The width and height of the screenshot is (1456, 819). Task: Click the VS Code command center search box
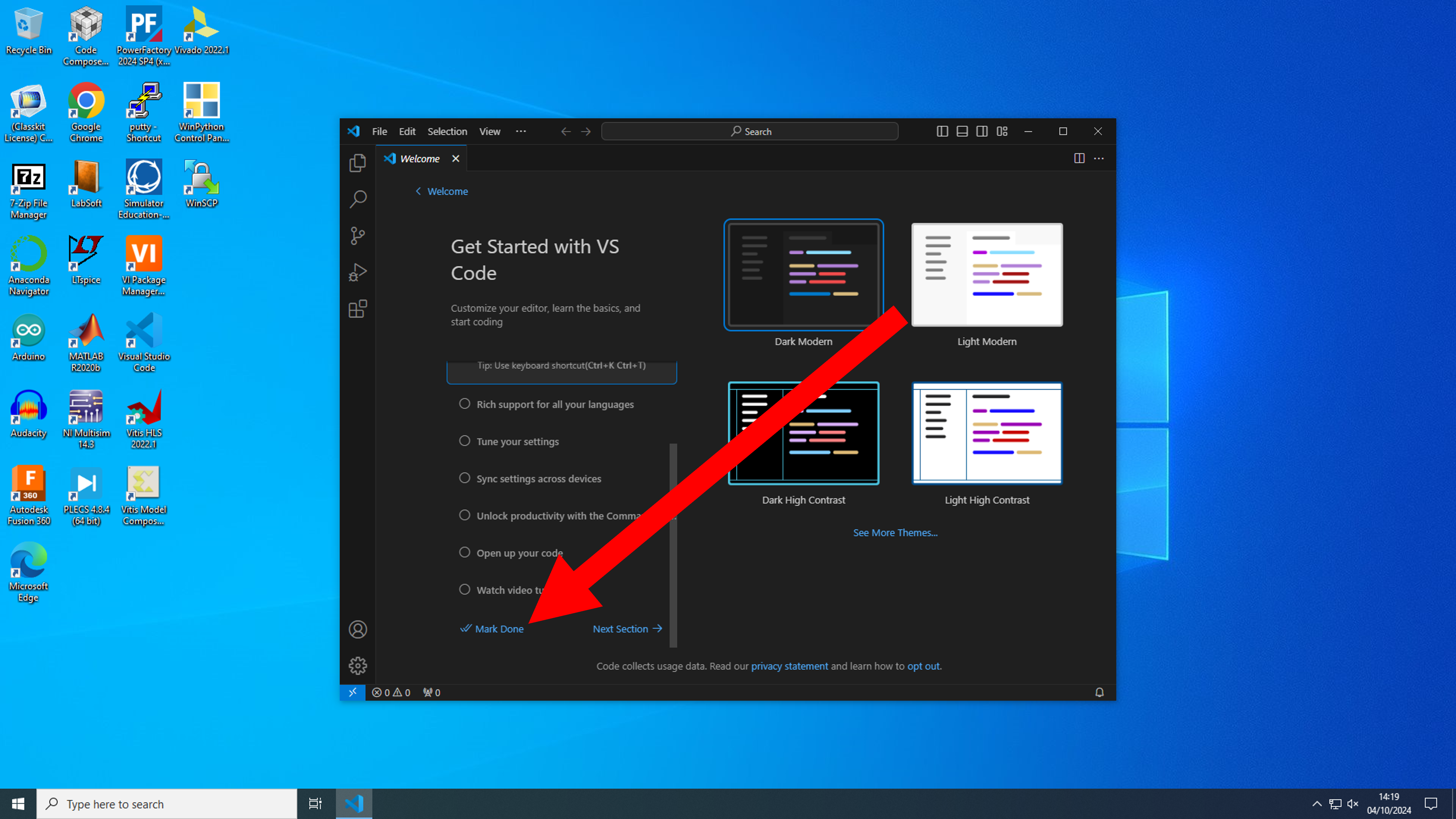750,131
